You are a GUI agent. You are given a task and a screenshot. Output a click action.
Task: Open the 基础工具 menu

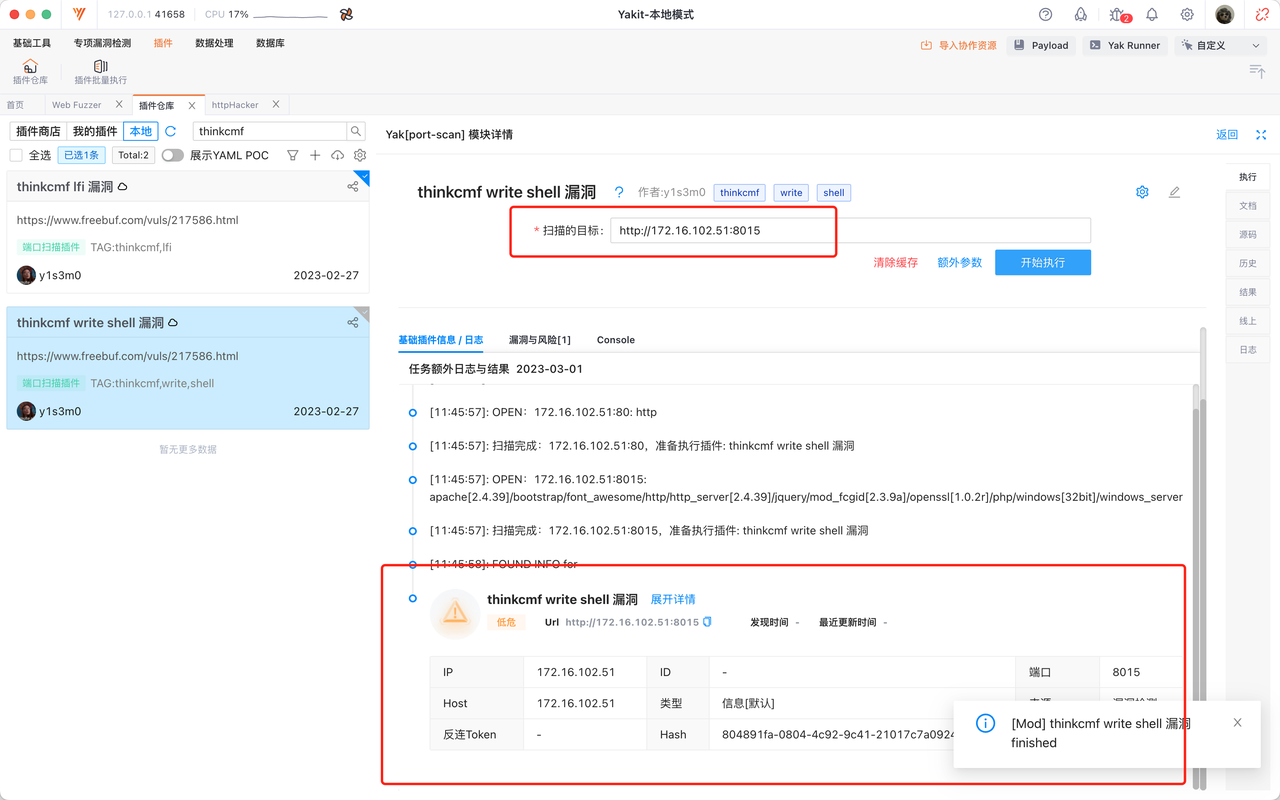[32, 43]
